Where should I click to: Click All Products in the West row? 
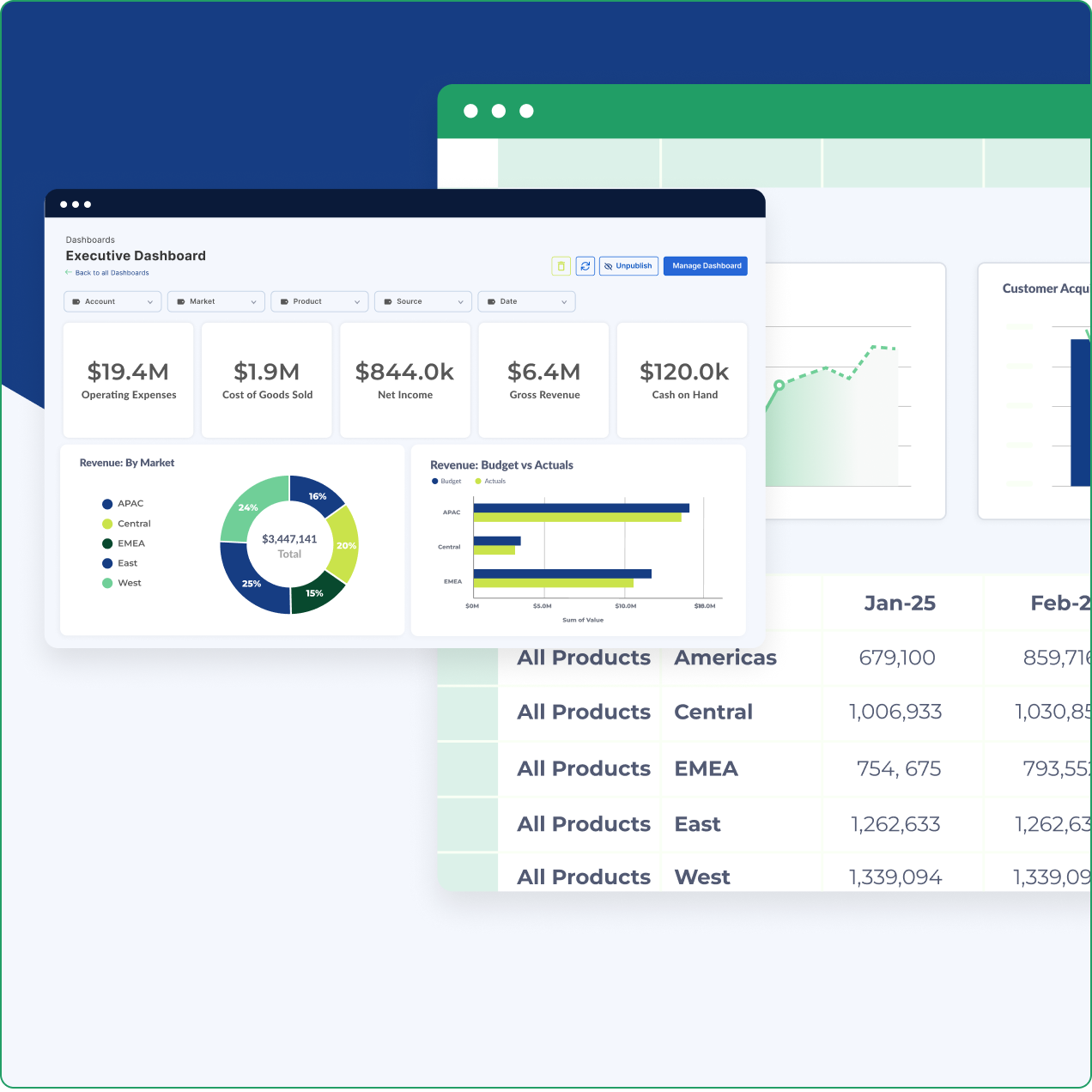pos(584,877)
